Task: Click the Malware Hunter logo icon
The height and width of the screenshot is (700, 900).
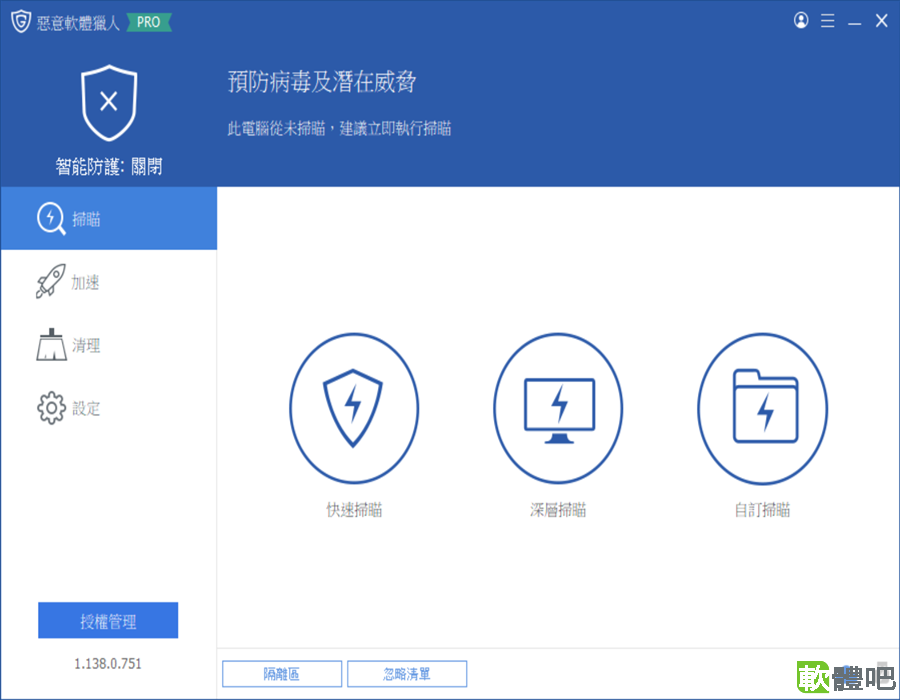Action: point(21,21)
